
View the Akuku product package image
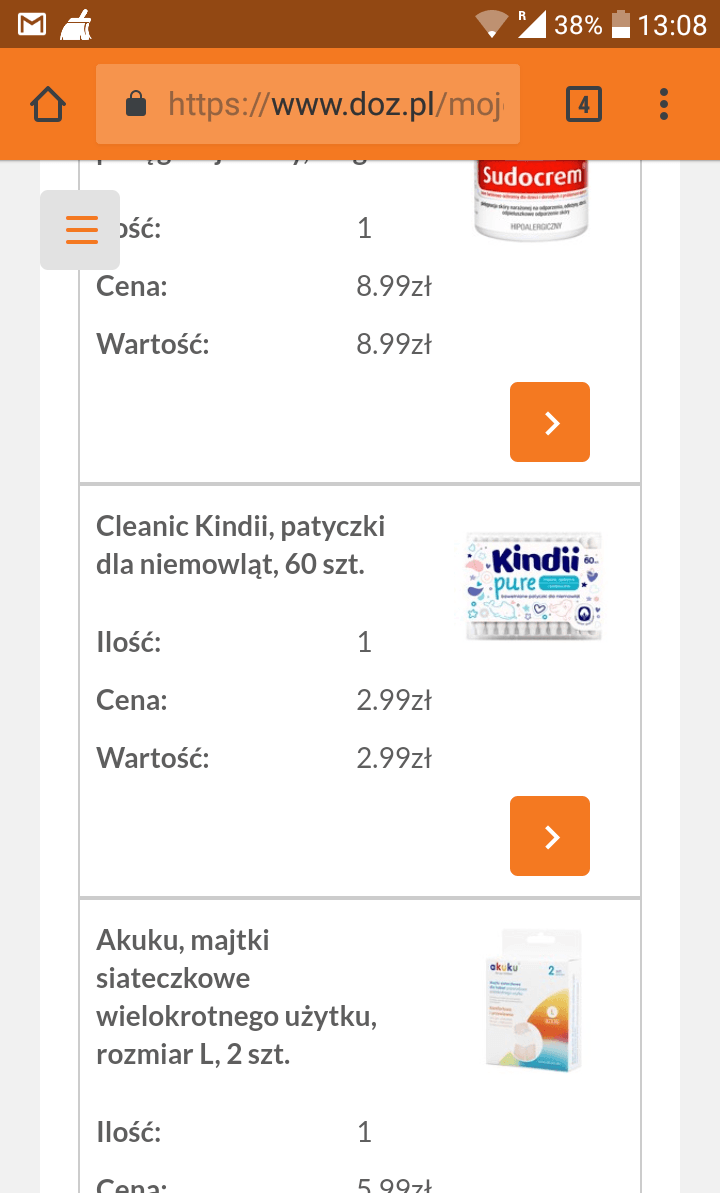point(533,1000)
